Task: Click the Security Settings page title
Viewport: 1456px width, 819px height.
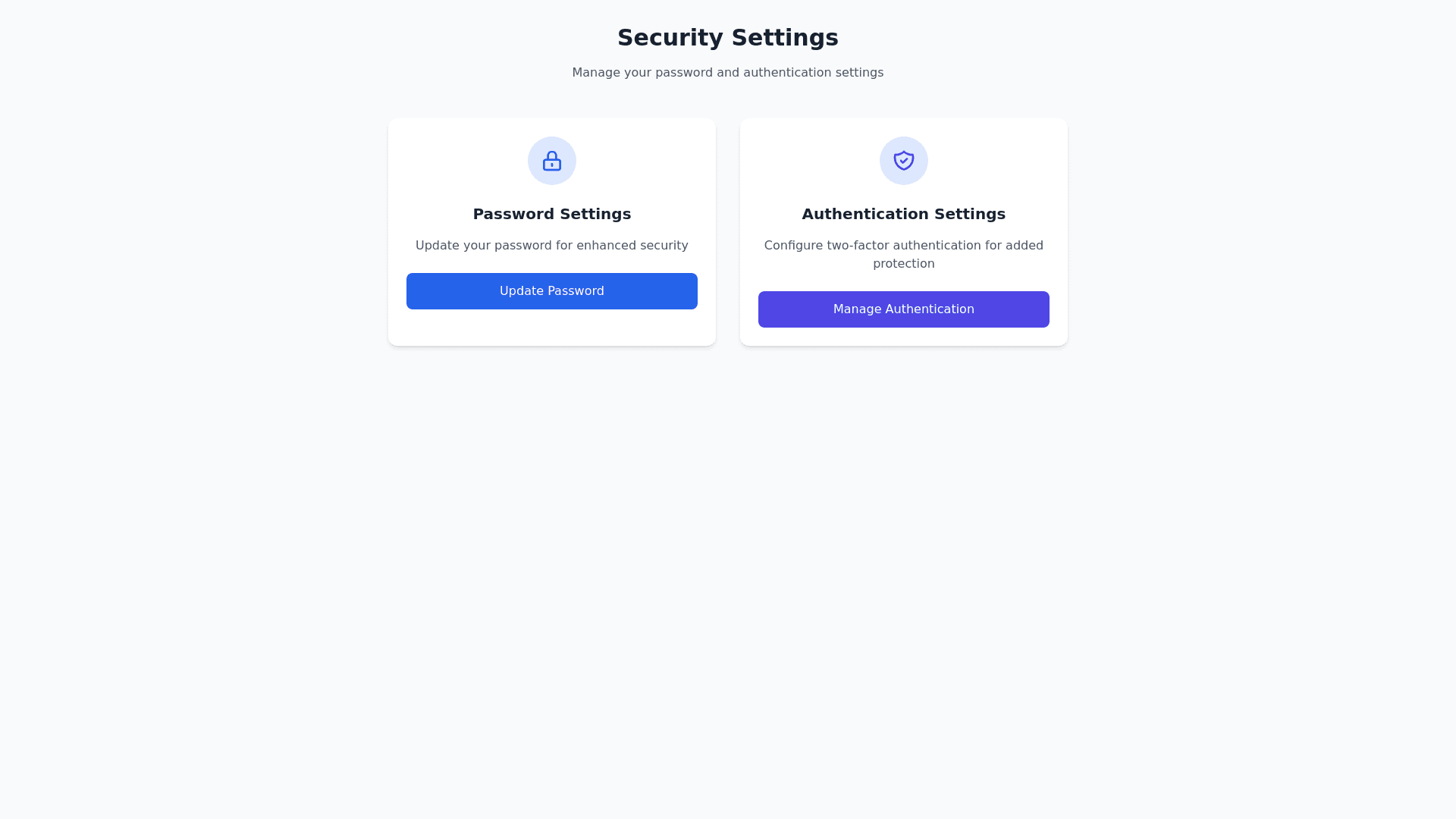Action: [727, 38]
